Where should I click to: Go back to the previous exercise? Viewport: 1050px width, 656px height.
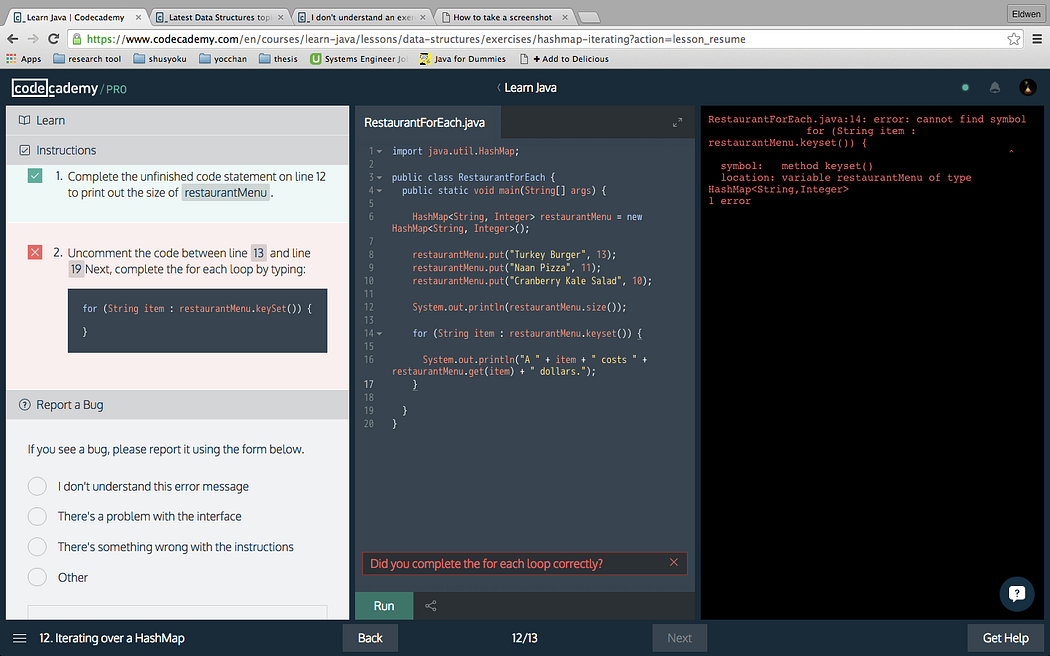[370, 638]
